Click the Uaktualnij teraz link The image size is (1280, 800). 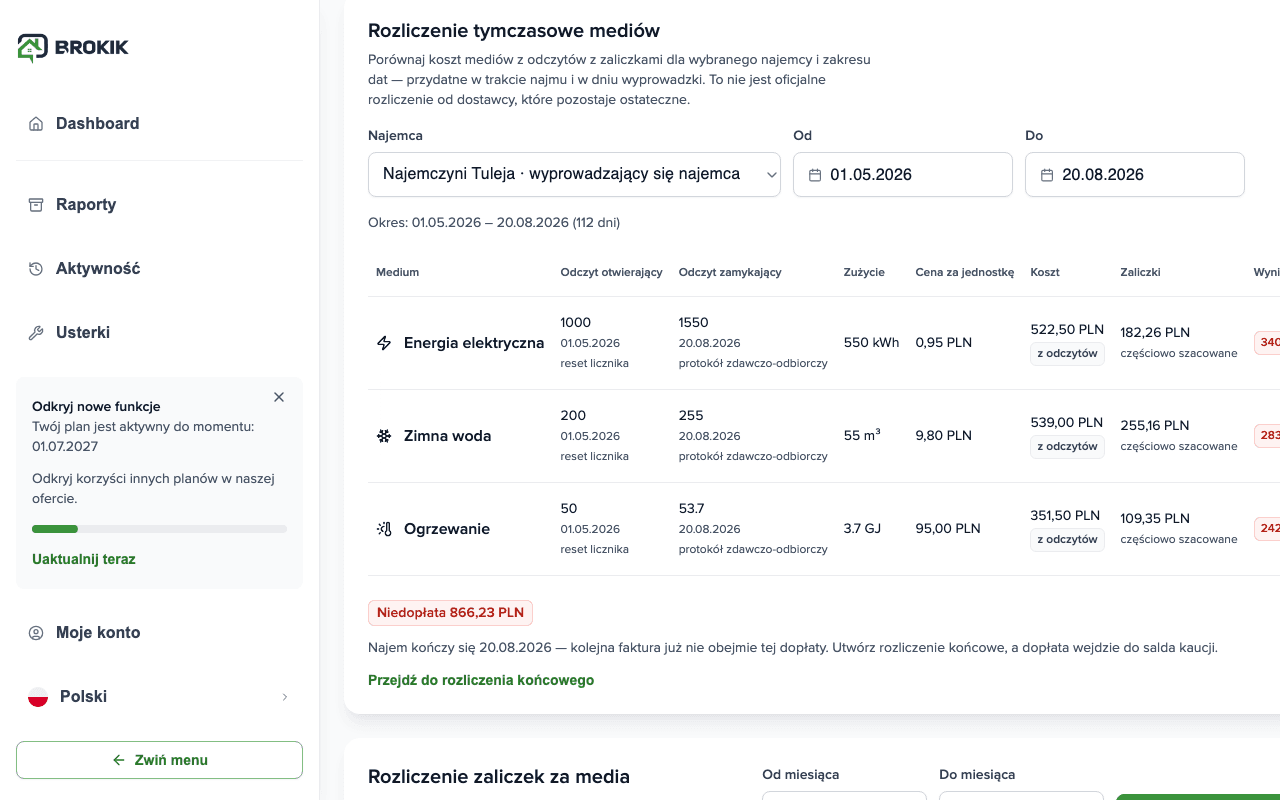click(84, 559)
